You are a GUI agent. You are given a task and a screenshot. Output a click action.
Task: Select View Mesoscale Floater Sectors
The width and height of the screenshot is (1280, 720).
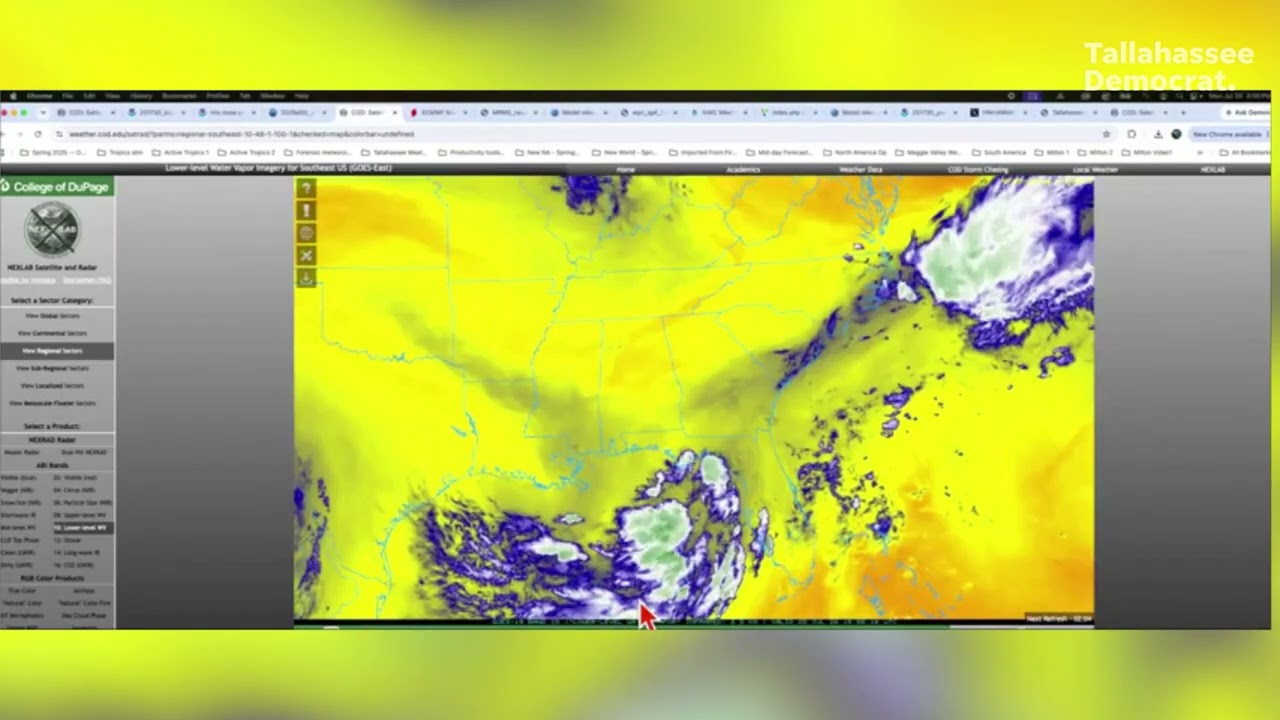coord(52,403)
